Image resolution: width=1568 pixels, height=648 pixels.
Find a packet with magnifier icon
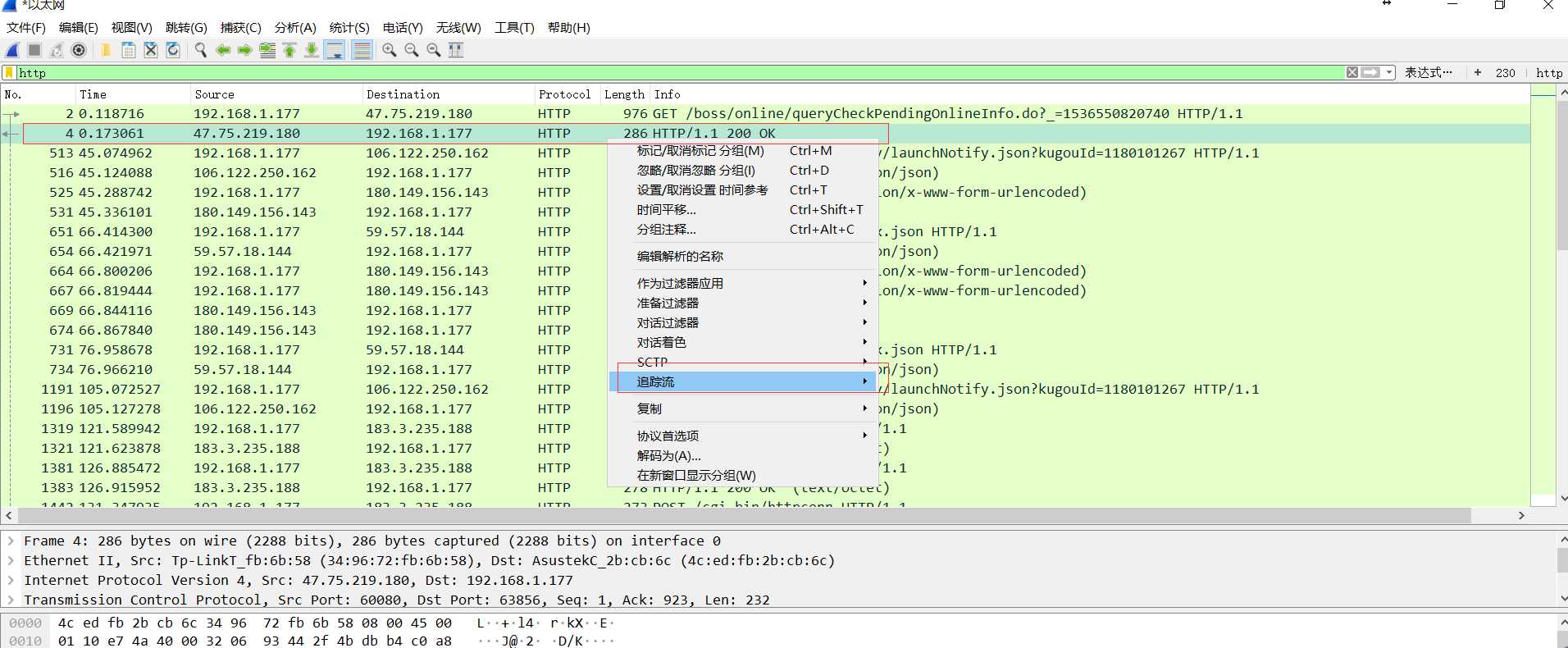pos(200,50)
